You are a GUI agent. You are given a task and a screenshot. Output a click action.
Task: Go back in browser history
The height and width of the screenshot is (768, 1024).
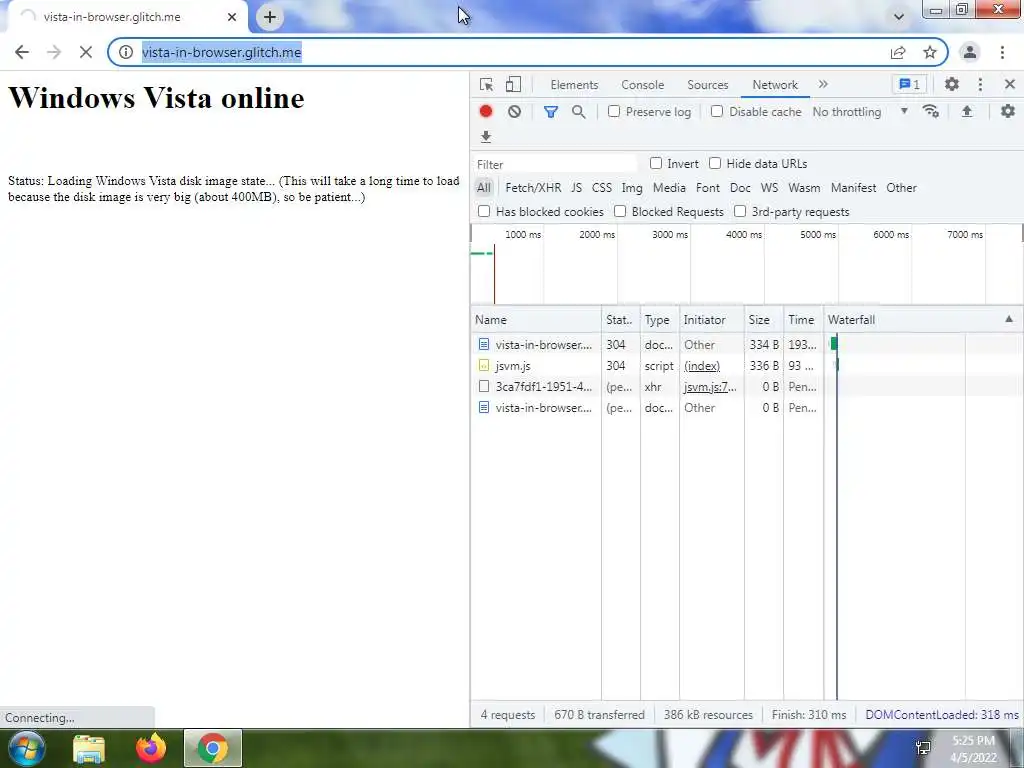[22, 52]
